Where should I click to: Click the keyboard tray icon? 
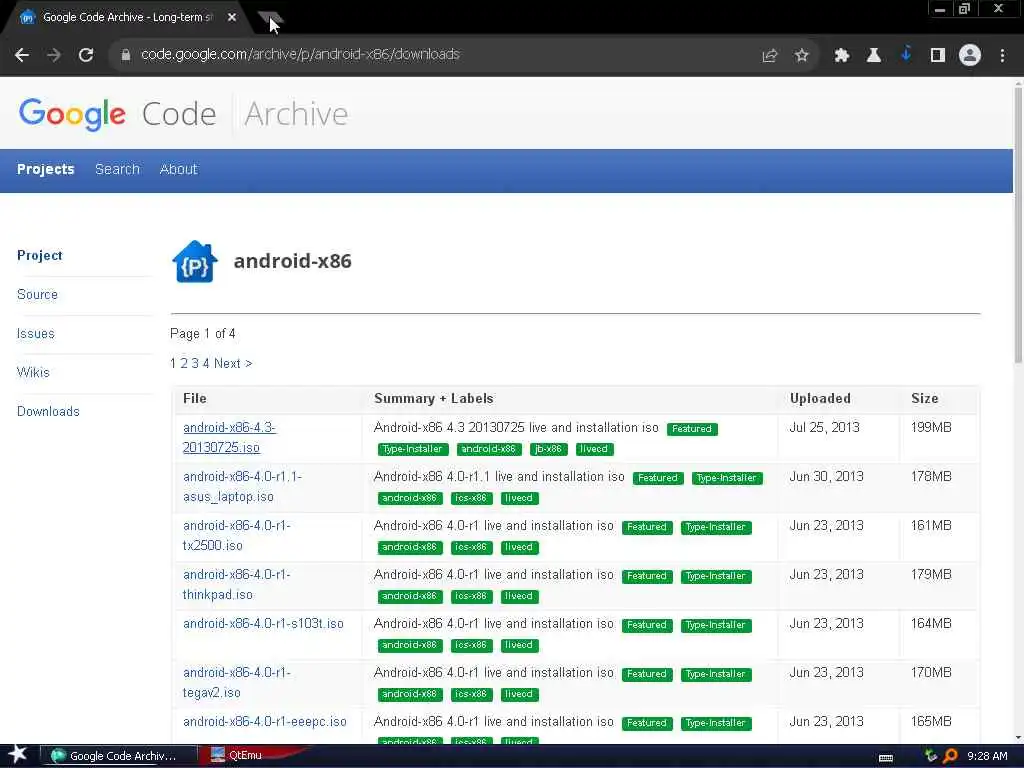[x=886, y=758]
